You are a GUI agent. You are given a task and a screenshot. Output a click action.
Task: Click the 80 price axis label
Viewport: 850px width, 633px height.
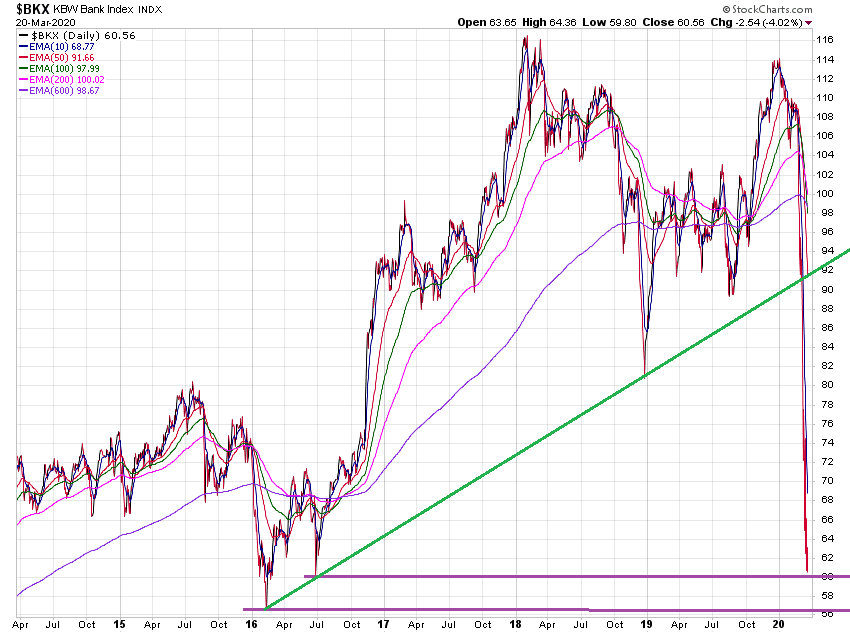827,385
